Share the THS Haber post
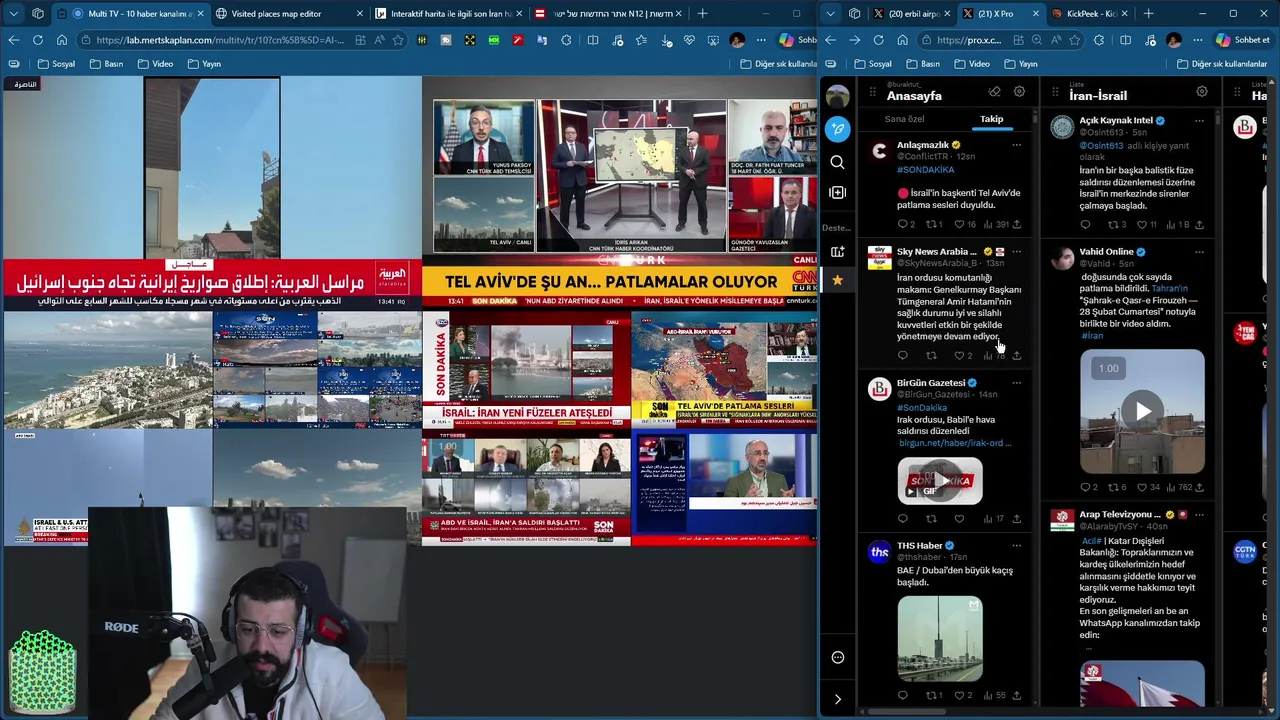This screenshot has width=1280, height=720. coord(1016,695)
